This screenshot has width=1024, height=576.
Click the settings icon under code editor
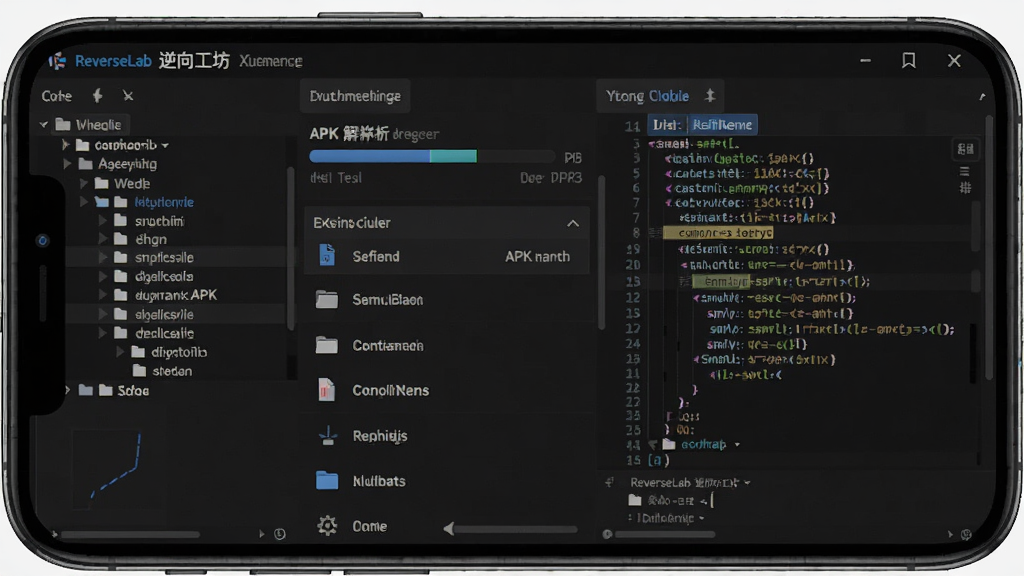coord(967,534)
